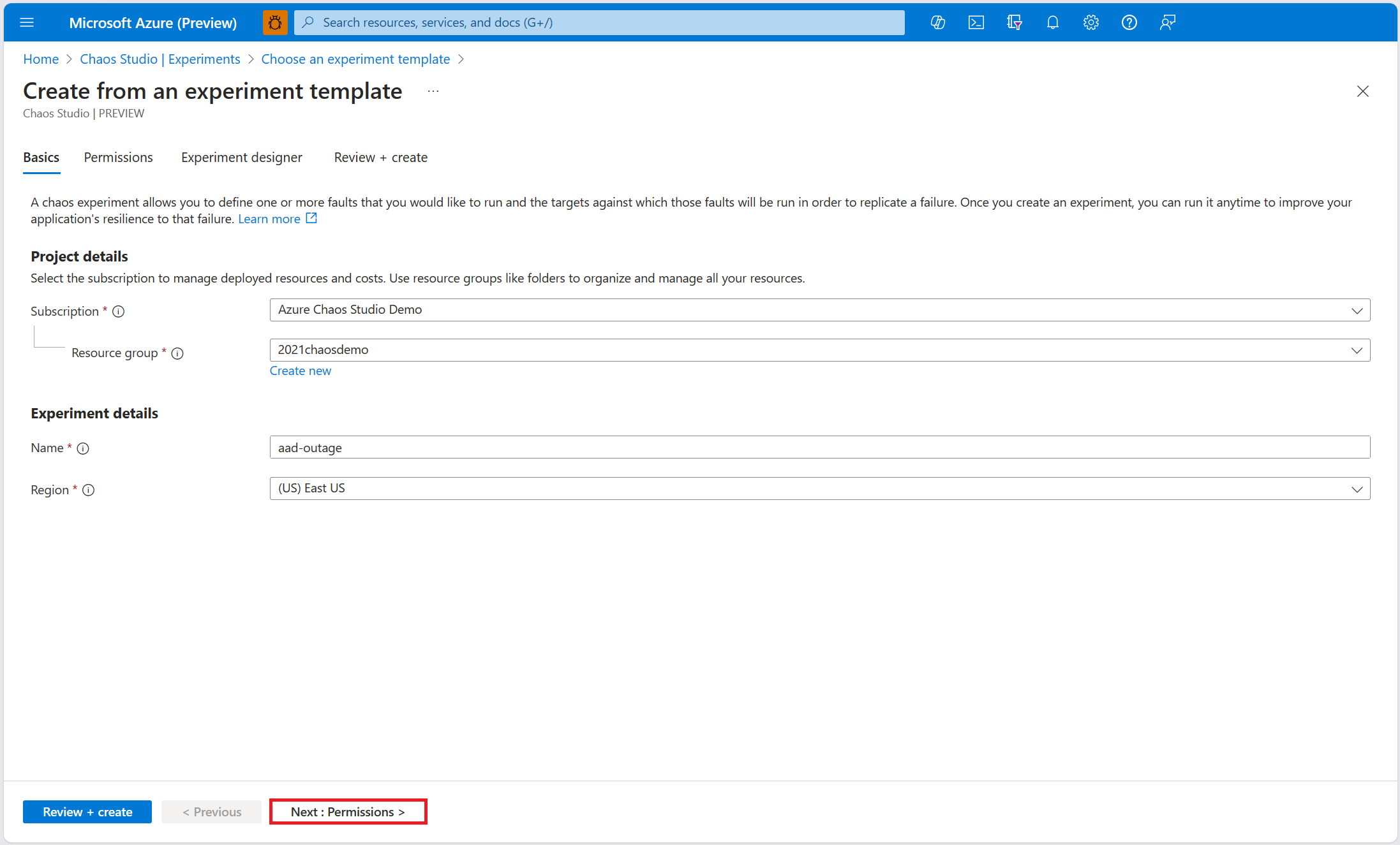Open the Experiment designer tab

click(x=241, y=158)
